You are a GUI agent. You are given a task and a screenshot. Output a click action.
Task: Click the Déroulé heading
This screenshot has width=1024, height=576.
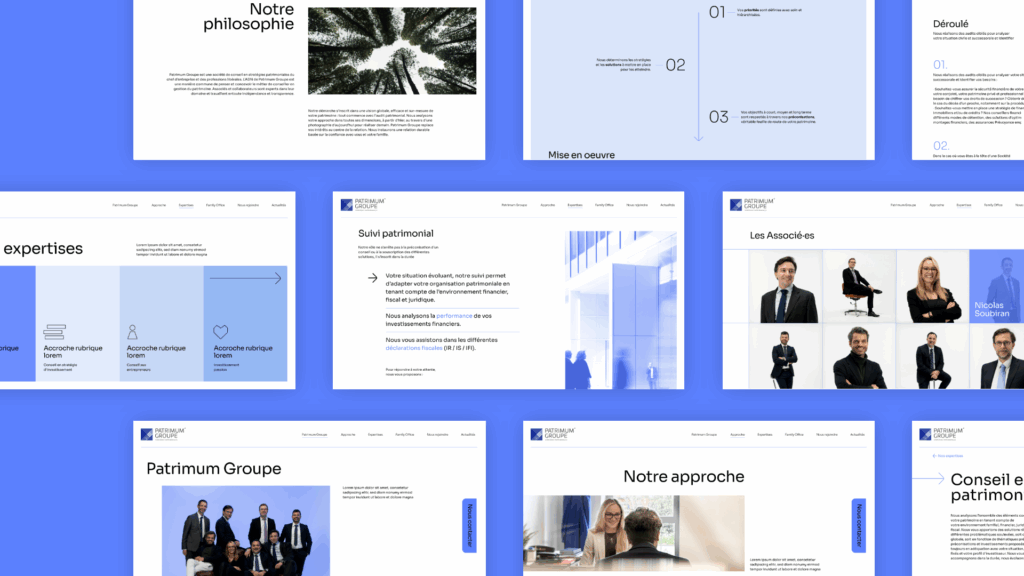tap(950, 24)
